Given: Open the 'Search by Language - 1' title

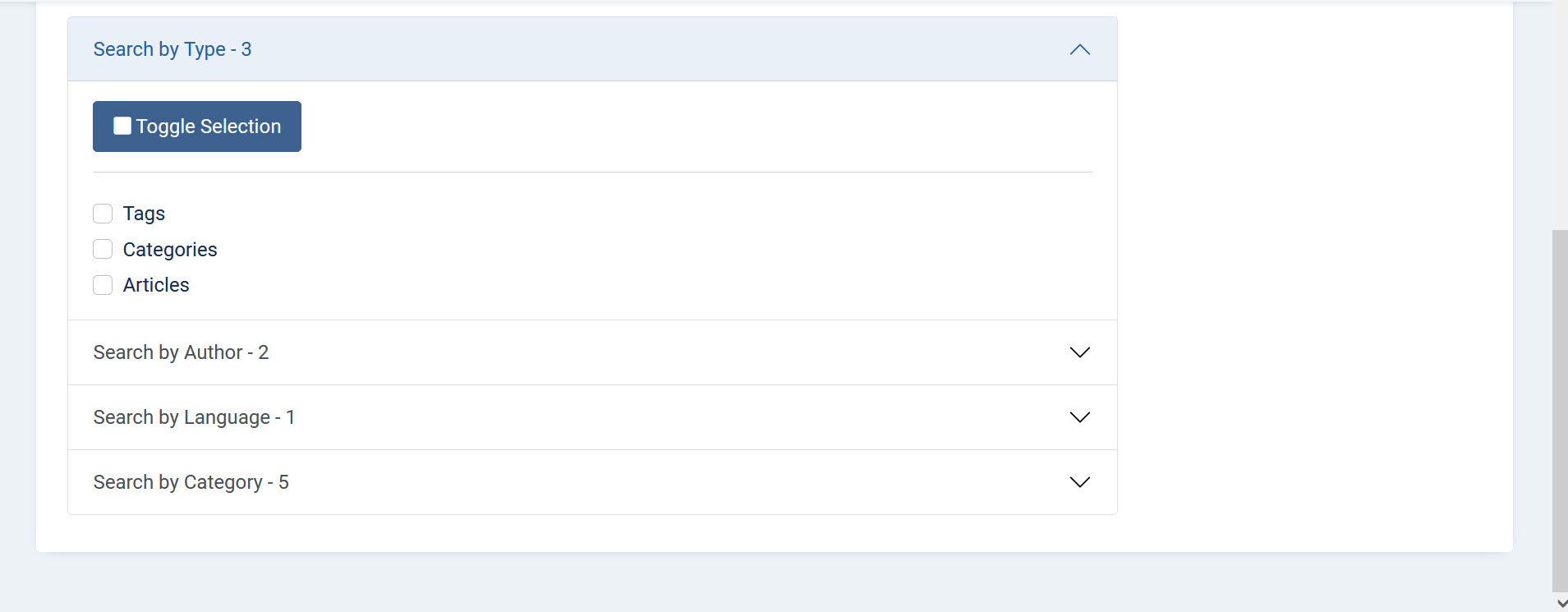Looking at the screenshot, I should click(x=194, y=417).
